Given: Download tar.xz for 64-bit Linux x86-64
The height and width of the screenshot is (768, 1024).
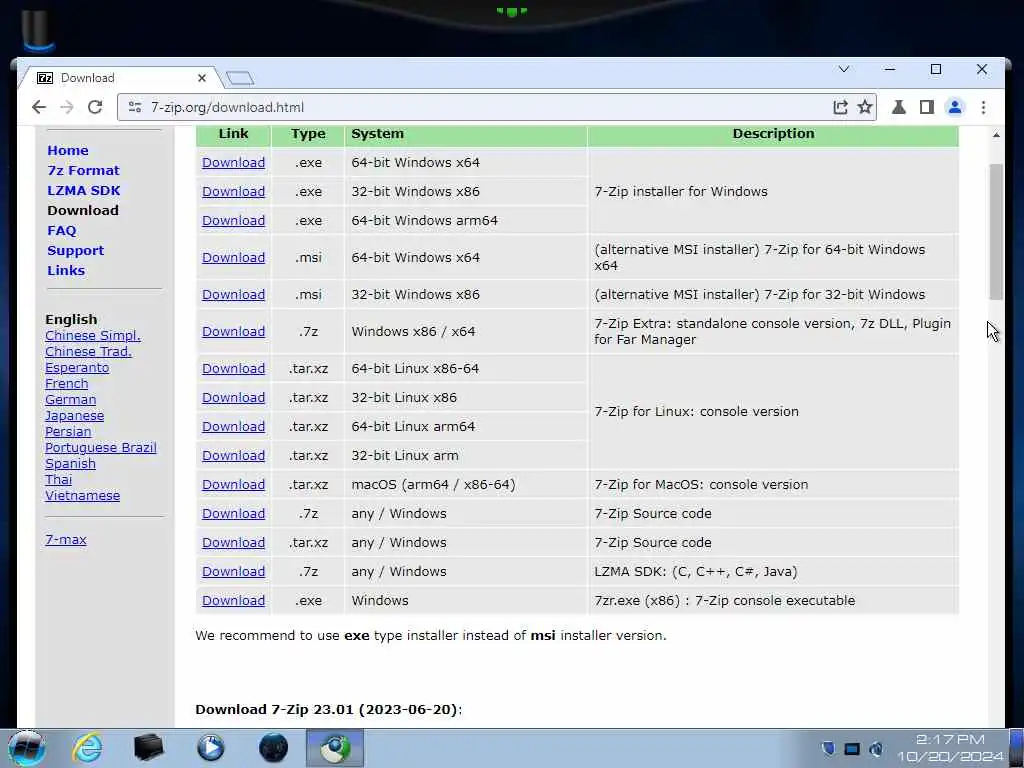Looking at the screenshot, I should (x=233, y=368).
